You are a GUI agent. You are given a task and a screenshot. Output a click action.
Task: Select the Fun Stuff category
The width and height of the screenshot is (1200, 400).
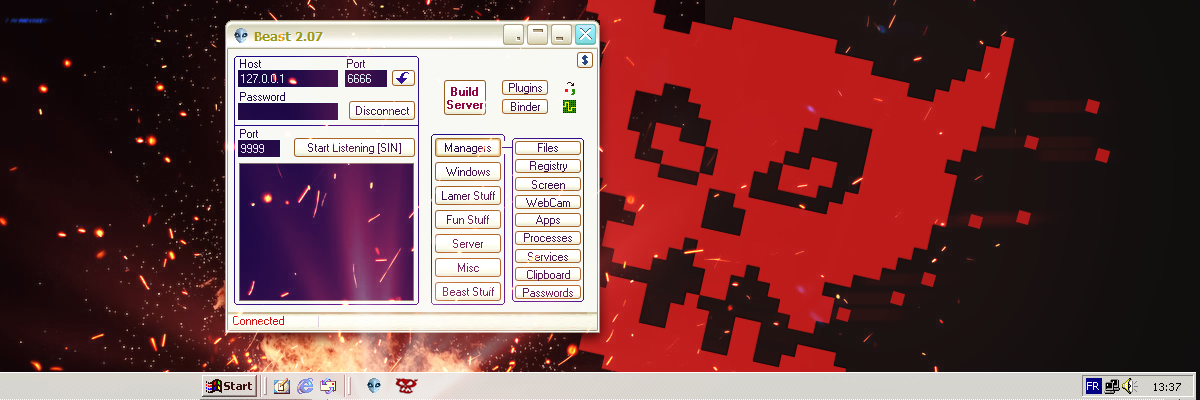coord(468,220)
